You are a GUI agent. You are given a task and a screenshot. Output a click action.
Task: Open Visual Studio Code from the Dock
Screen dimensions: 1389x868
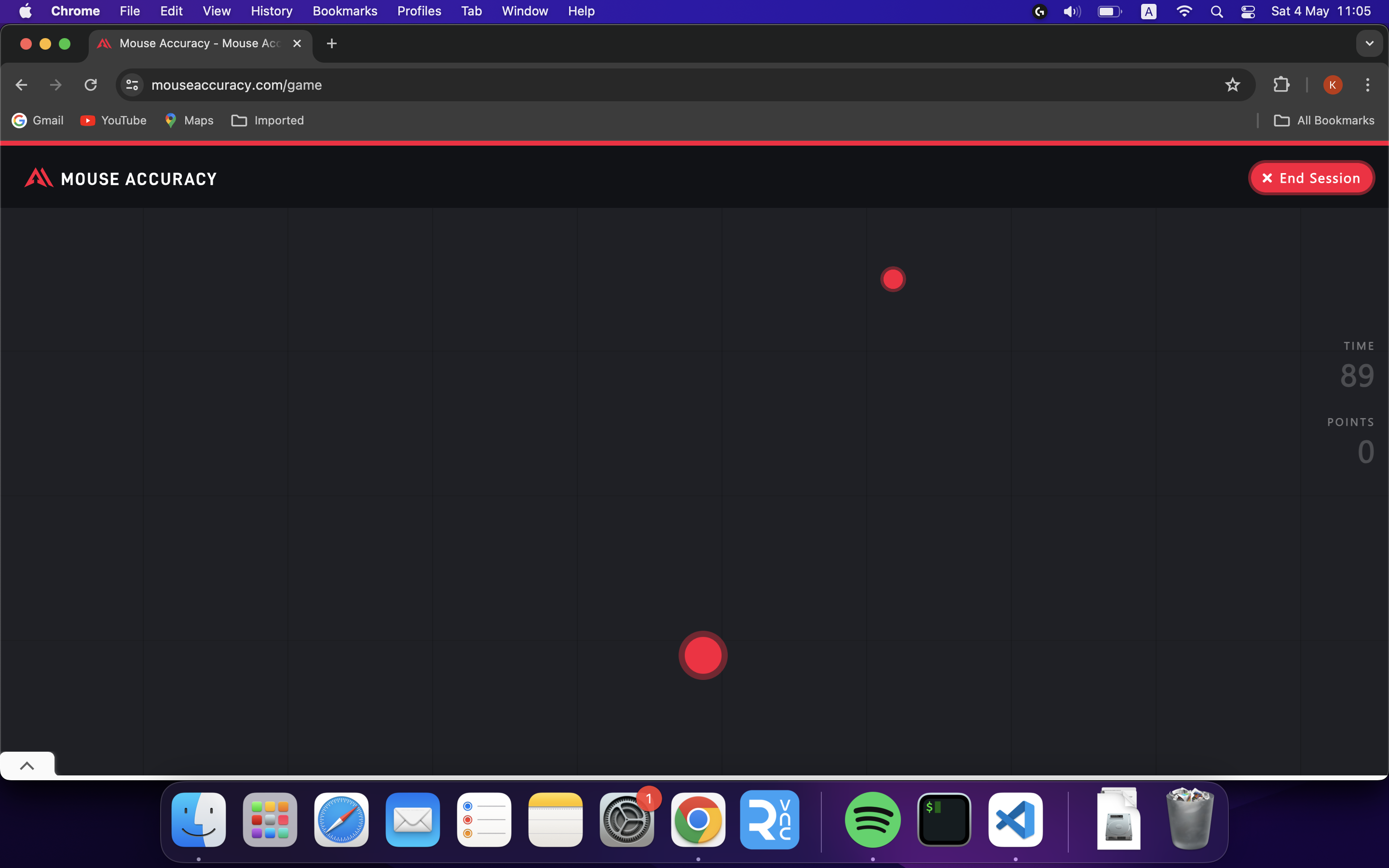[1014, 819]
